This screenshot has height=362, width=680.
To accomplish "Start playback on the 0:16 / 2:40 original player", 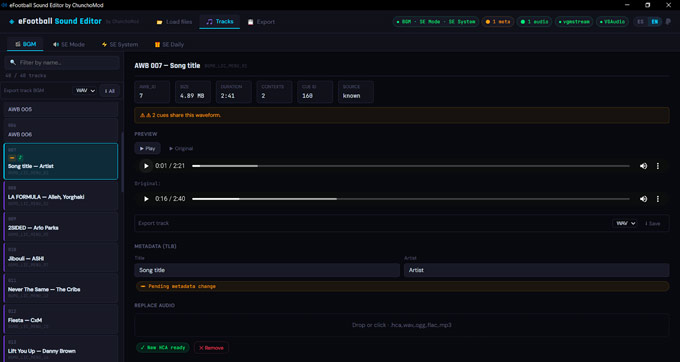I will point(146,199).
